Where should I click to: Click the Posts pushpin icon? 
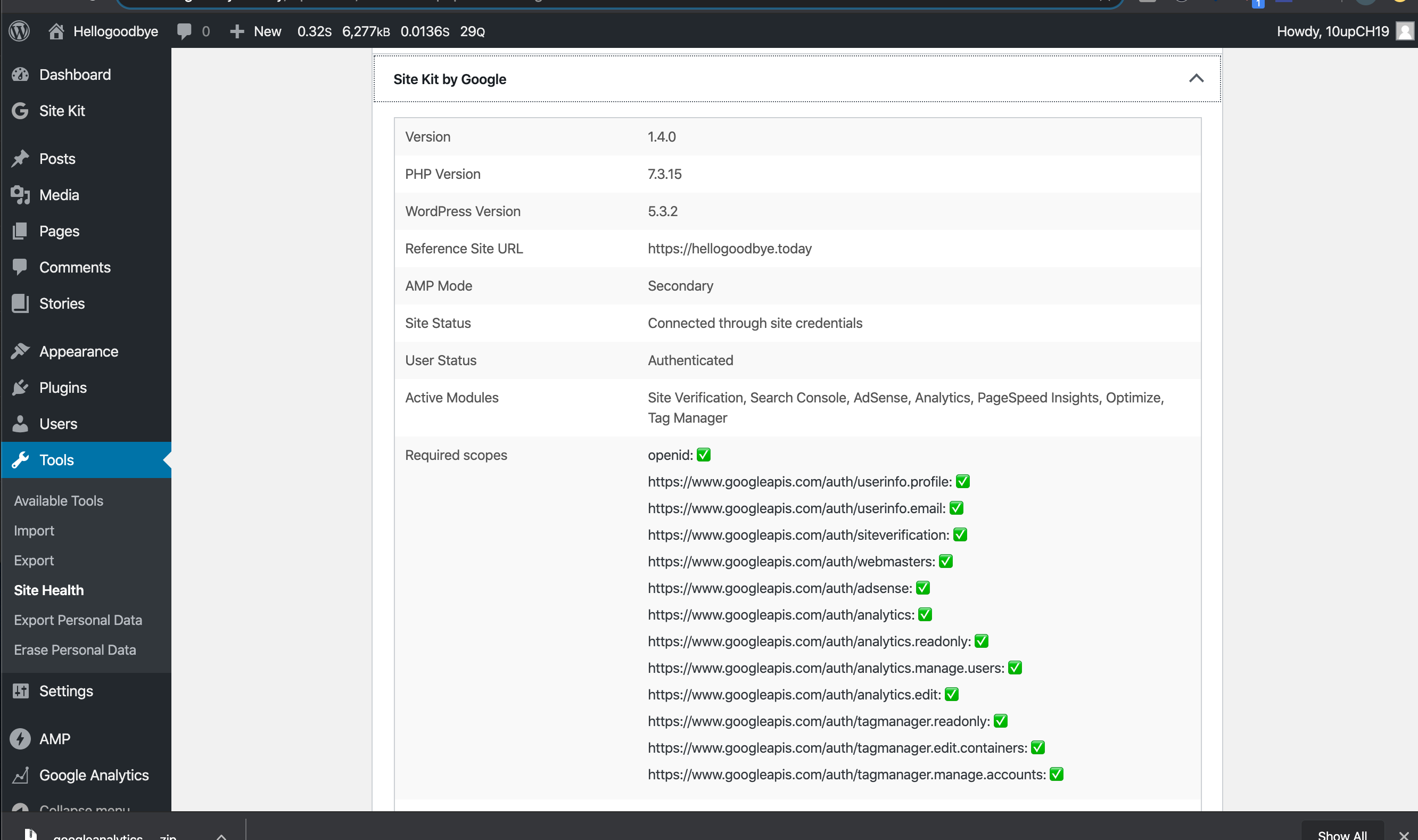(20, 159)
